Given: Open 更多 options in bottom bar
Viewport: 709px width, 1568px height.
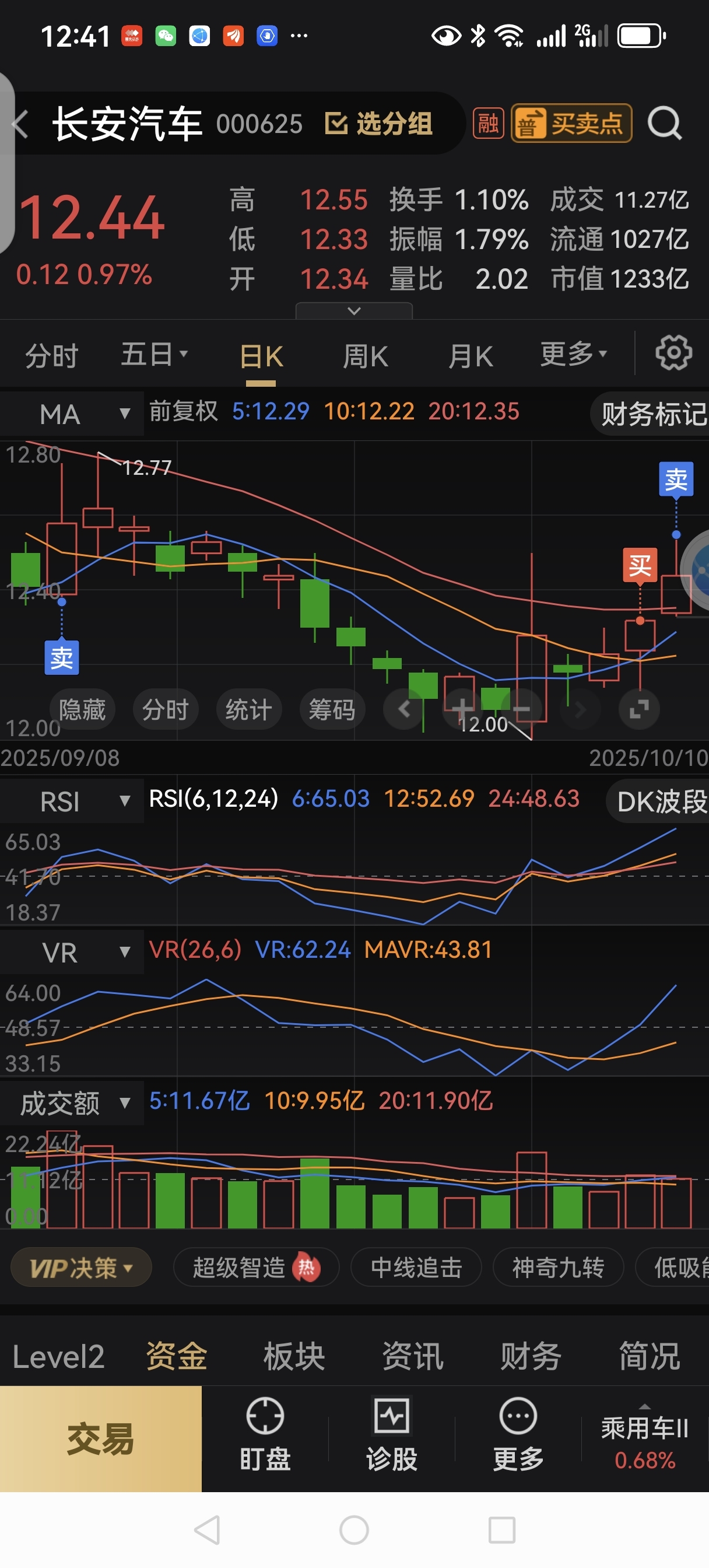Looking at the screenshot, I should click(x=518, y=1436).
